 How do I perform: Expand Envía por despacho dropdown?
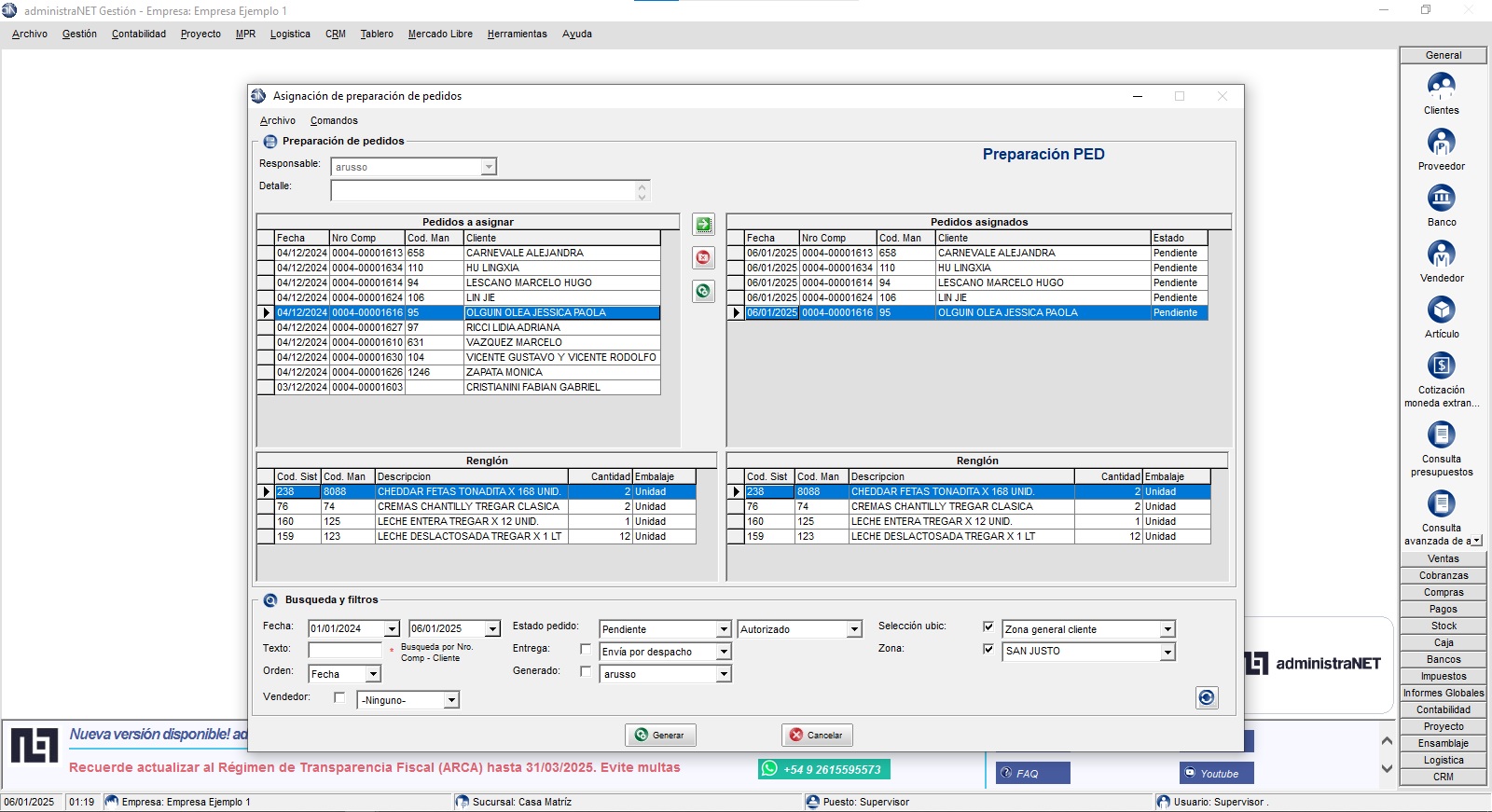pos(723,652)
